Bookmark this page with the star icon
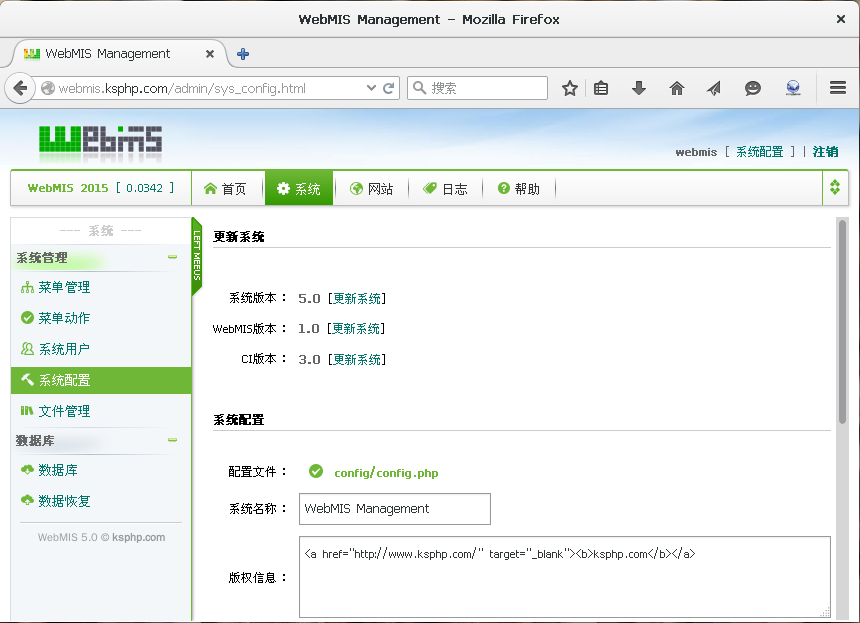Image resolution: width=860 pixels, height=623 pixels. point(570,88)
